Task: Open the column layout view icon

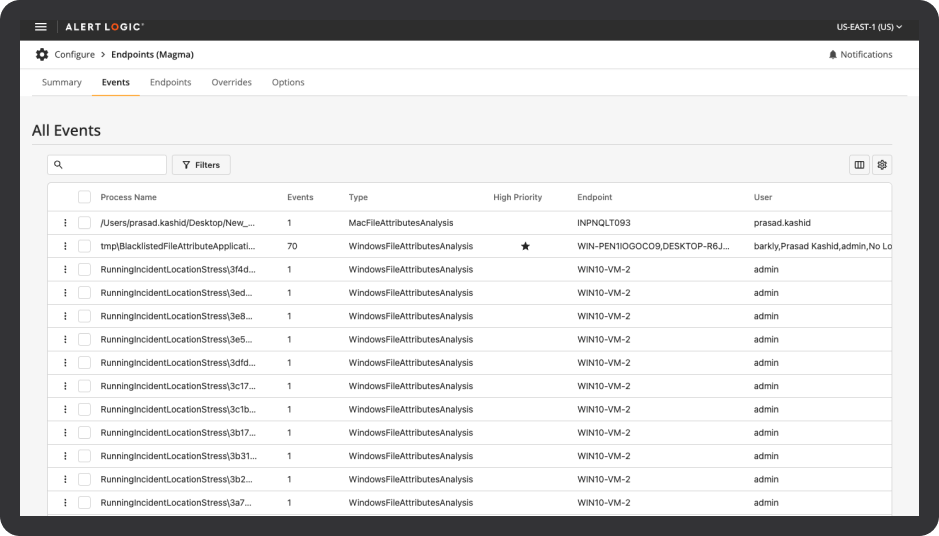Action: (859, 165)
